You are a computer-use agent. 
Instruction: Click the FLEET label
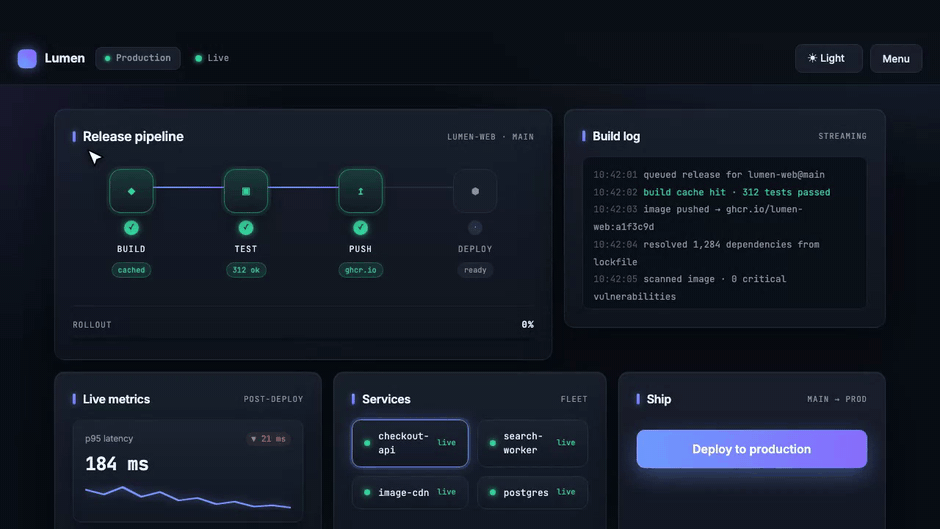click(574, 399)
